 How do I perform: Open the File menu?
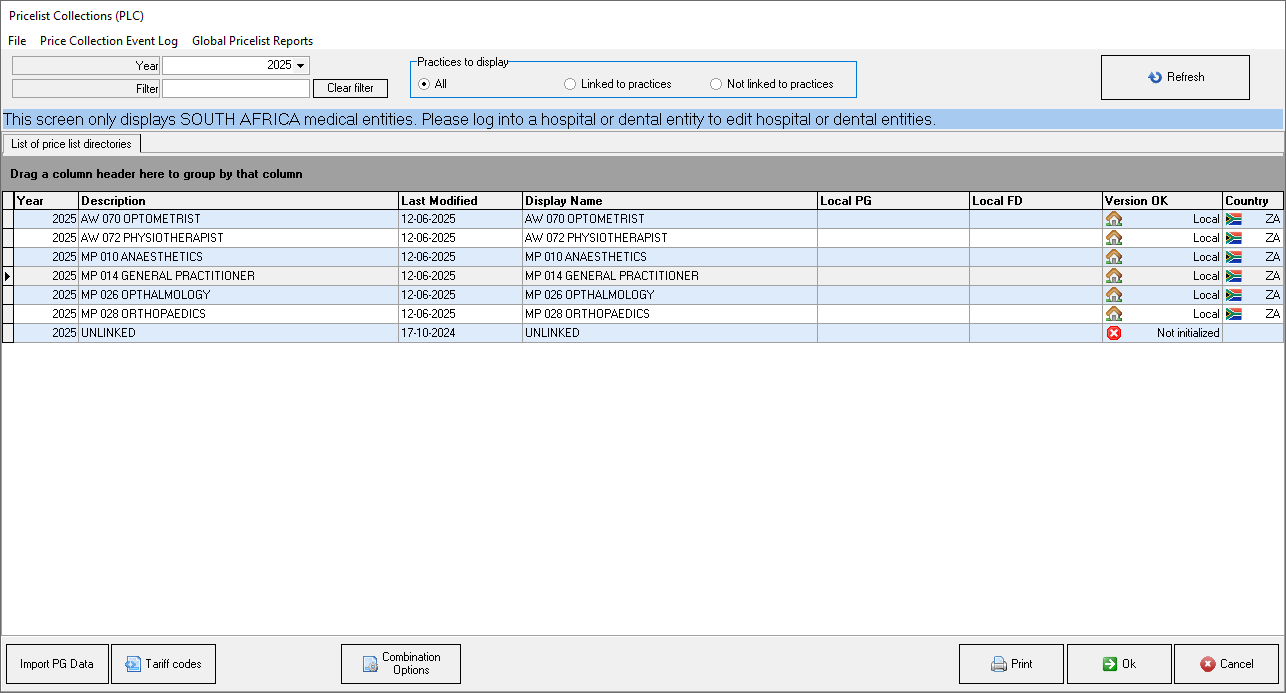[17, 41]
